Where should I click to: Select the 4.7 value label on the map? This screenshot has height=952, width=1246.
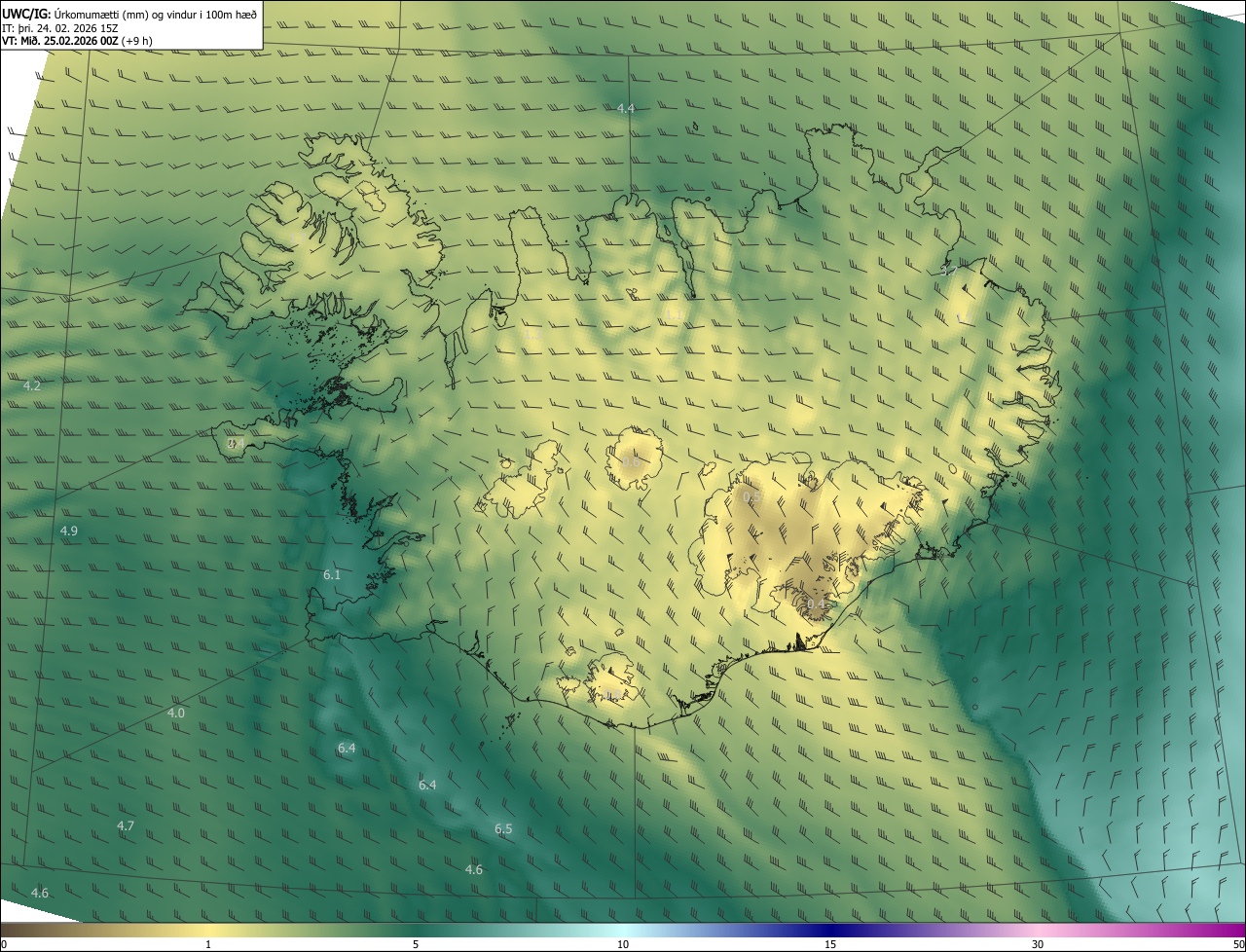point(126,825)
